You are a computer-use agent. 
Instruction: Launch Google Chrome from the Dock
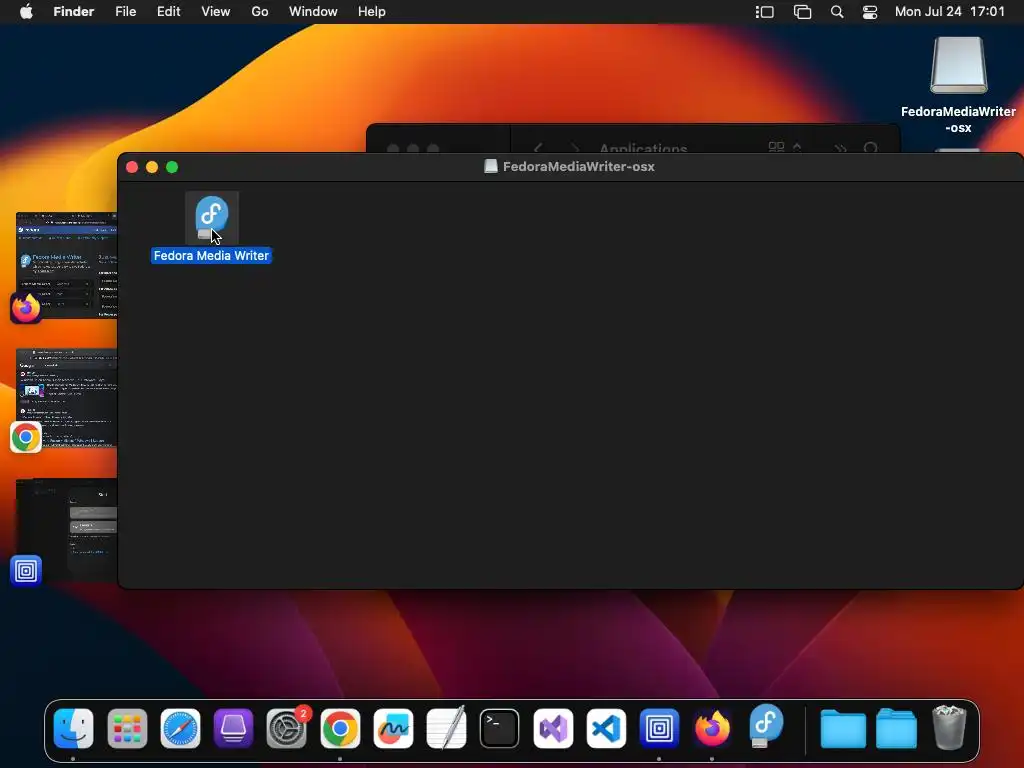(340, 728)
